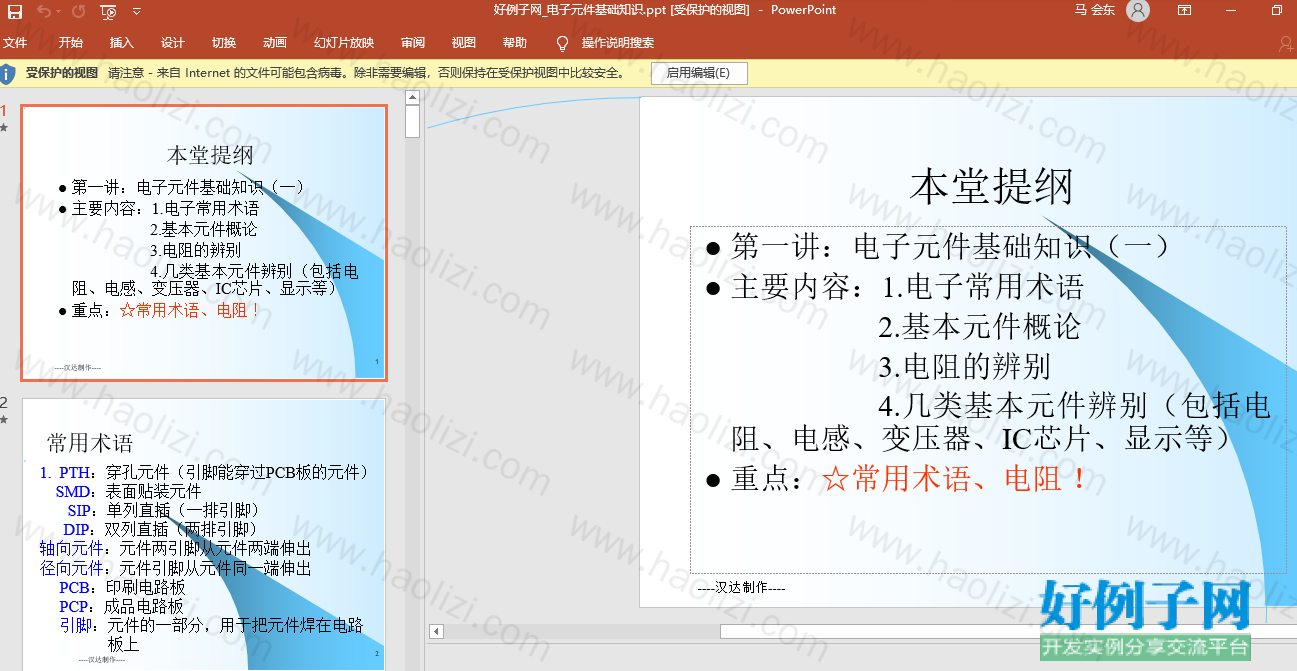Screen dimensions: 1297x671
Task: Open the 文件 menu
Action: pos(15,43)
